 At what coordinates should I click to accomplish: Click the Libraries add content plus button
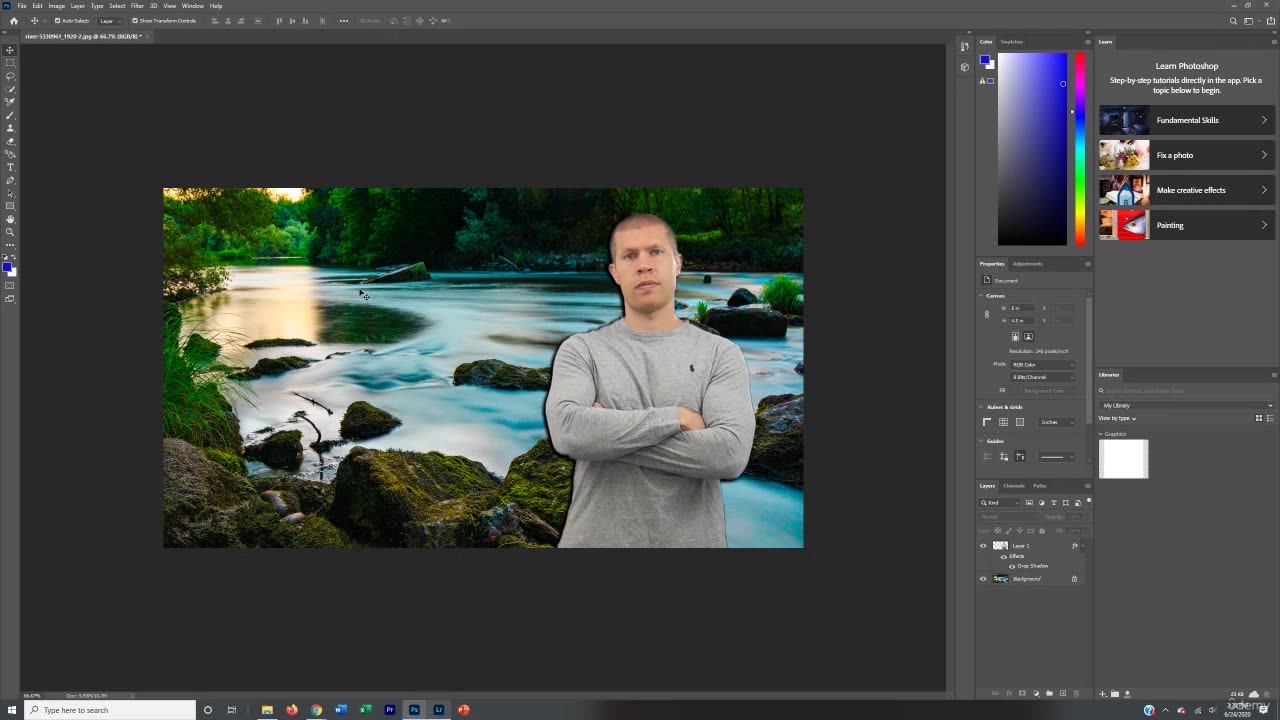[1103, 693]
